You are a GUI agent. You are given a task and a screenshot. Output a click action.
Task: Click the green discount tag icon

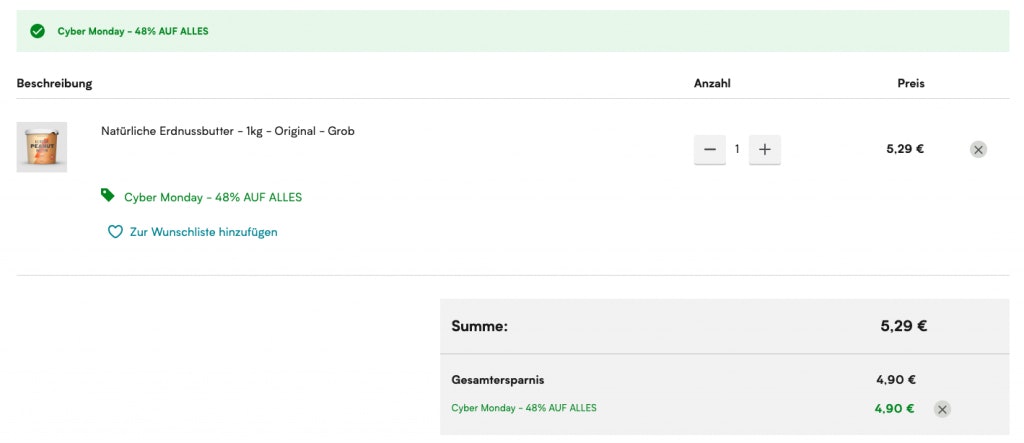pyautogui.click(x=108, y=195)
